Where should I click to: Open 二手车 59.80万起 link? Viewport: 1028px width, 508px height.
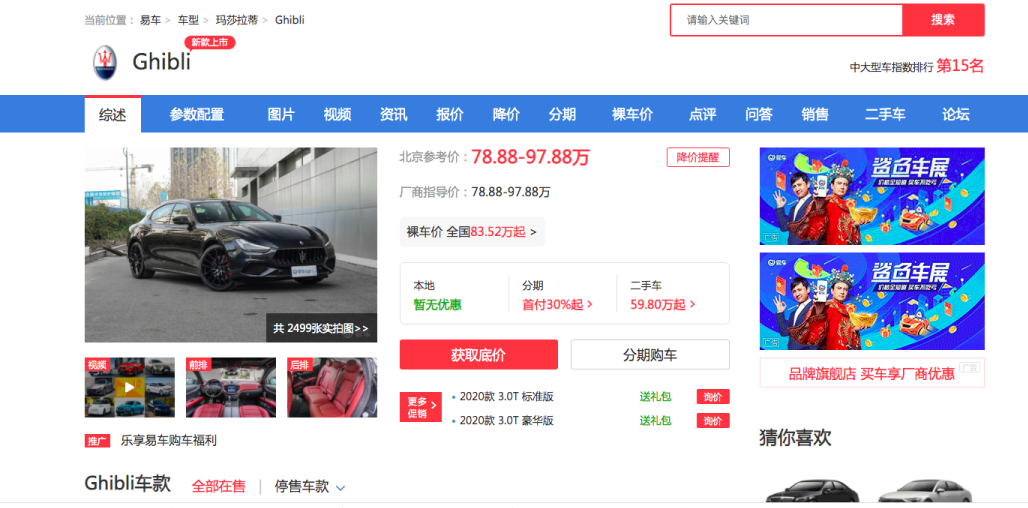tap(663, 304)
